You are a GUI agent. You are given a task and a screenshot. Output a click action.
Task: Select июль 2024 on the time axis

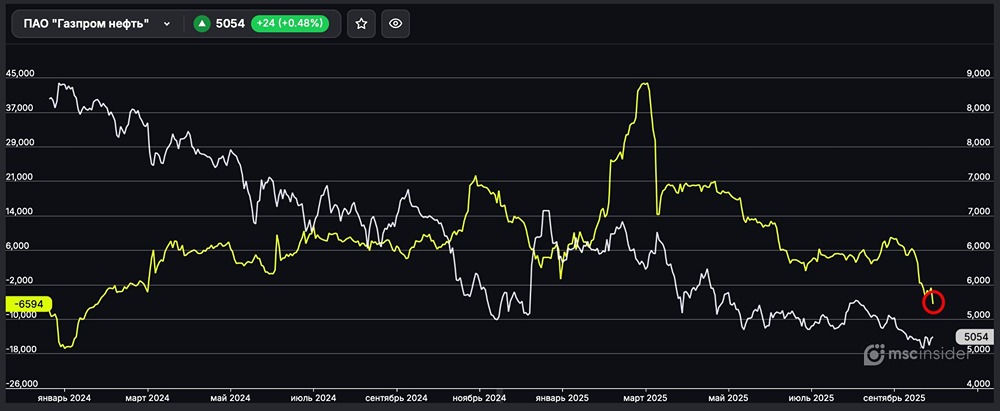313,397
